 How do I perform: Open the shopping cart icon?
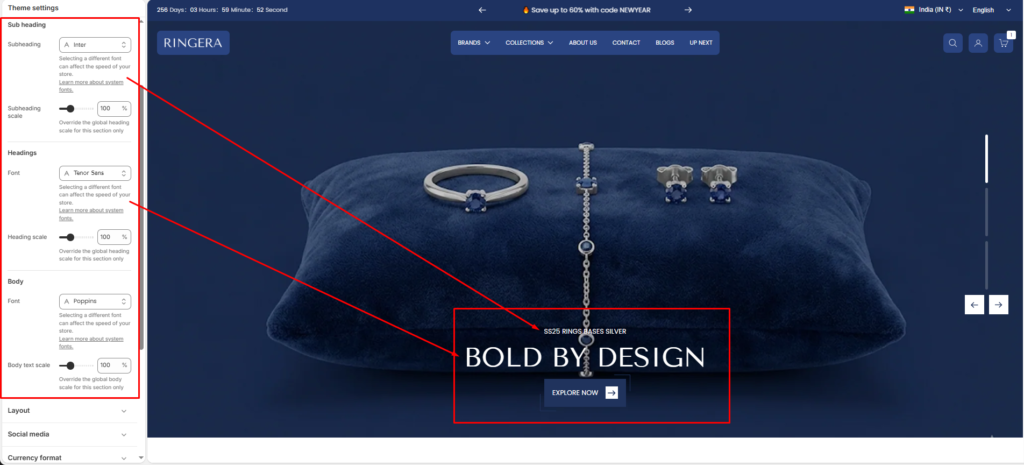click(x=1003, y=43)
